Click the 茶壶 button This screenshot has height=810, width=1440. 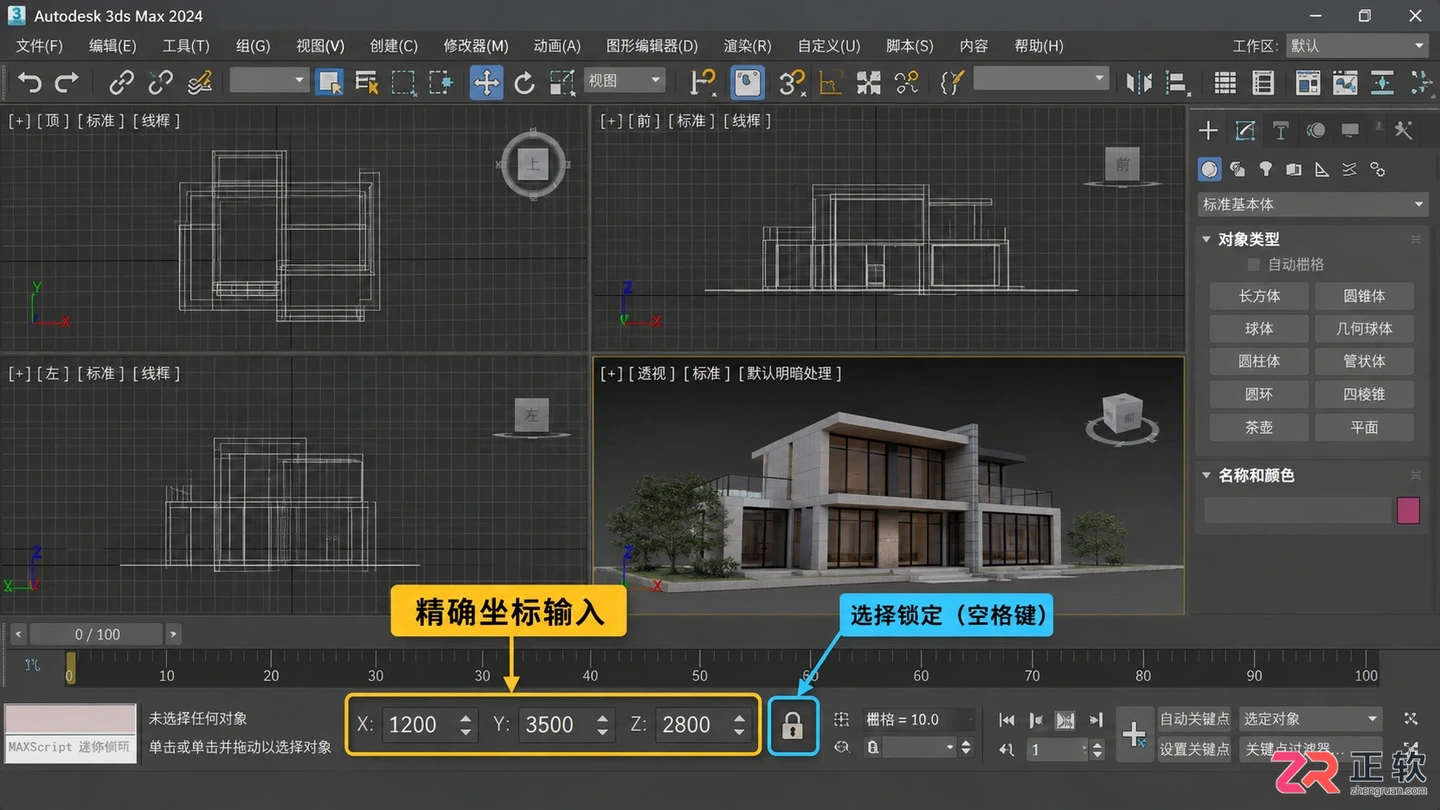(1259, 427)
